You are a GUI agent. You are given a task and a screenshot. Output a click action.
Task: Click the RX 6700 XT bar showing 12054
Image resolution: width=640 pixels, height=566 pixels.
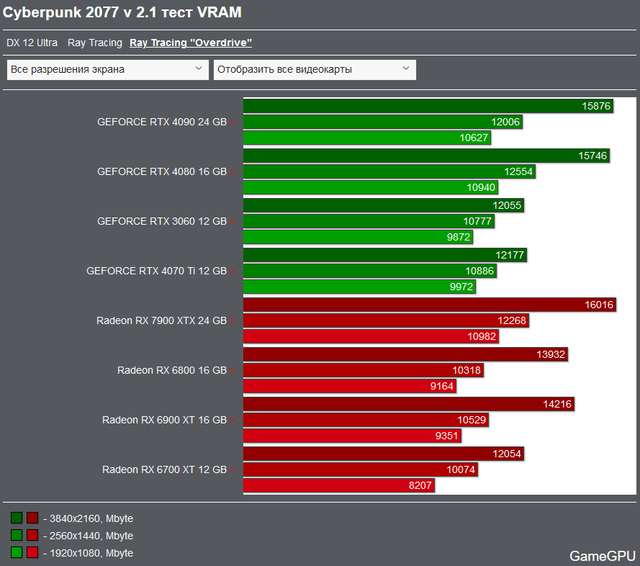(384, 455)
